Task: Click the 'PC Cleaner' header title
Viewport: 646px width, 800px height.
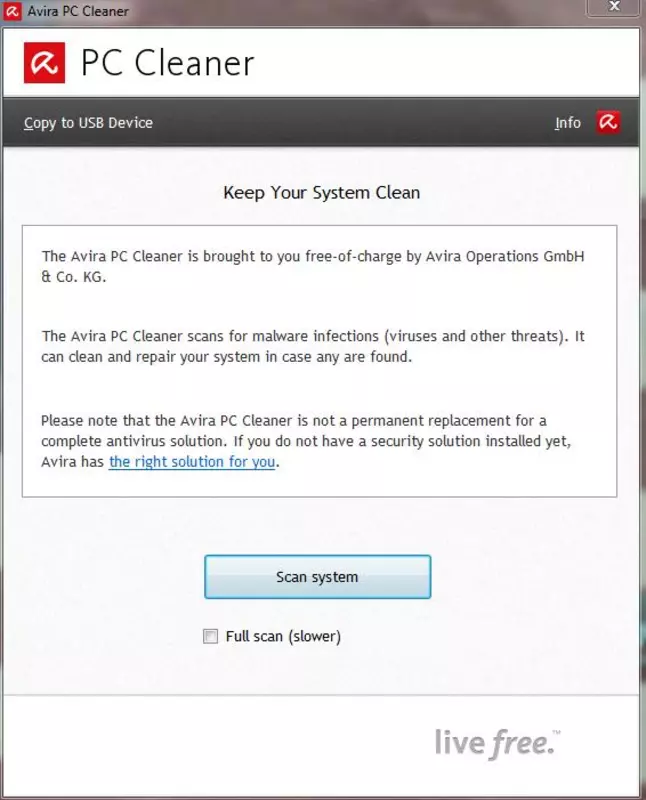Action: coord(167,63)
